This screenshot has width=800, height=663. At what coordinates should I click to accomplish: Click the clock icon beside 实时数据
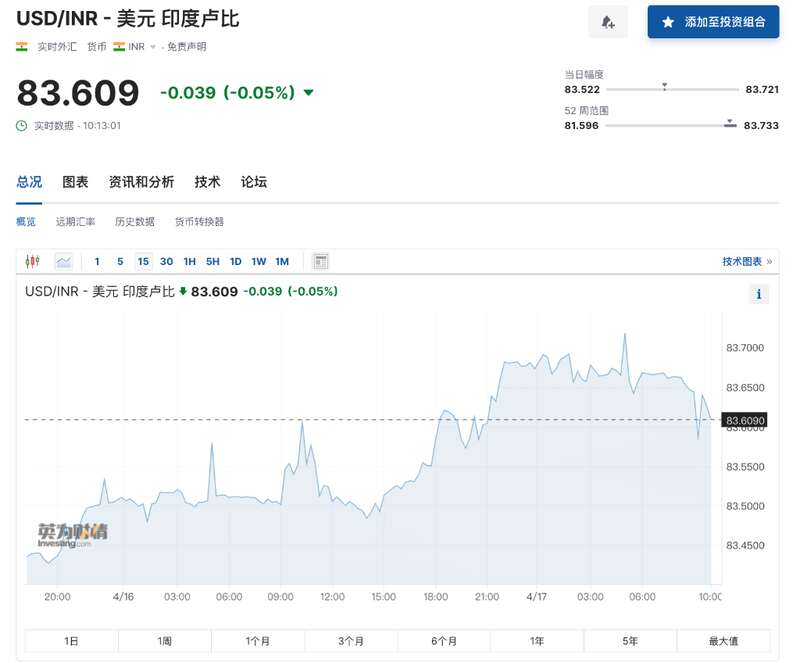22,125
